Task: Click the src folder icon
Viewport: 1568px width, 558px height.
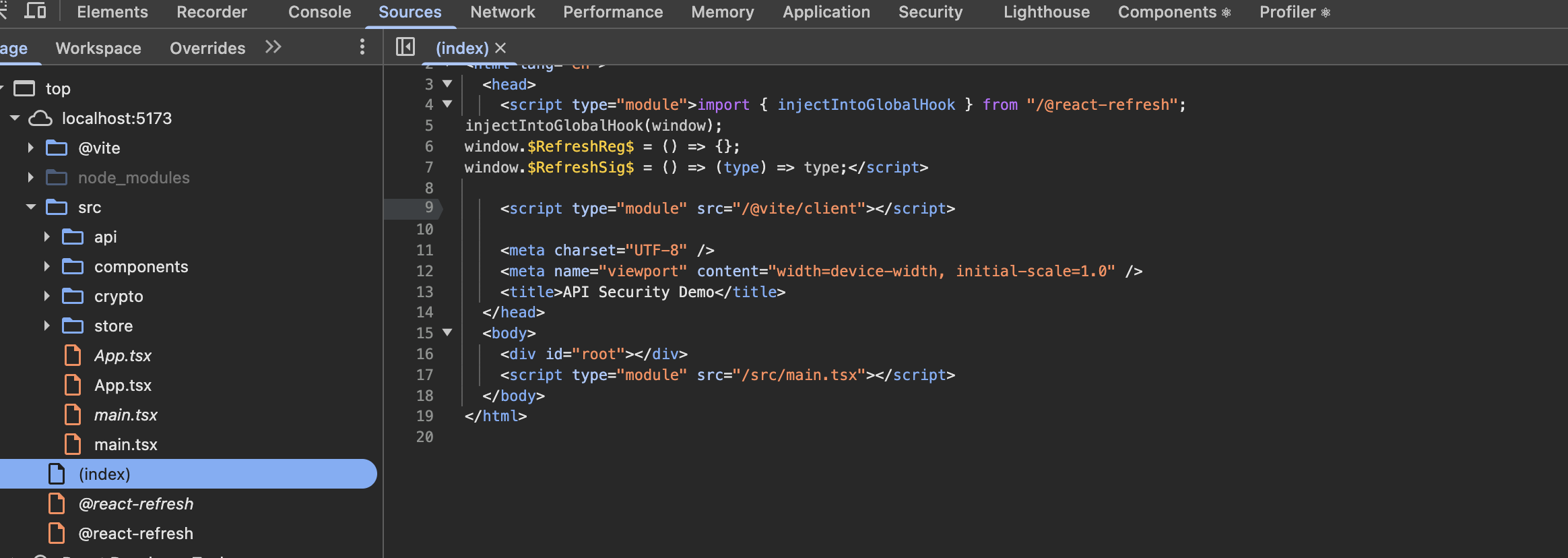Action: click(57, 207)
